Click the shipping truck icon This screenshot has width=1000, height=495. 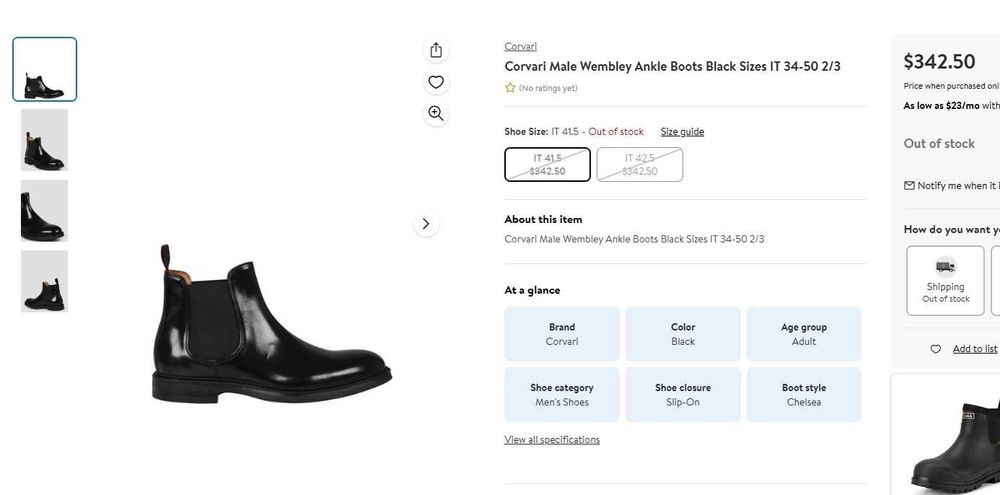(x=945, y=266)
